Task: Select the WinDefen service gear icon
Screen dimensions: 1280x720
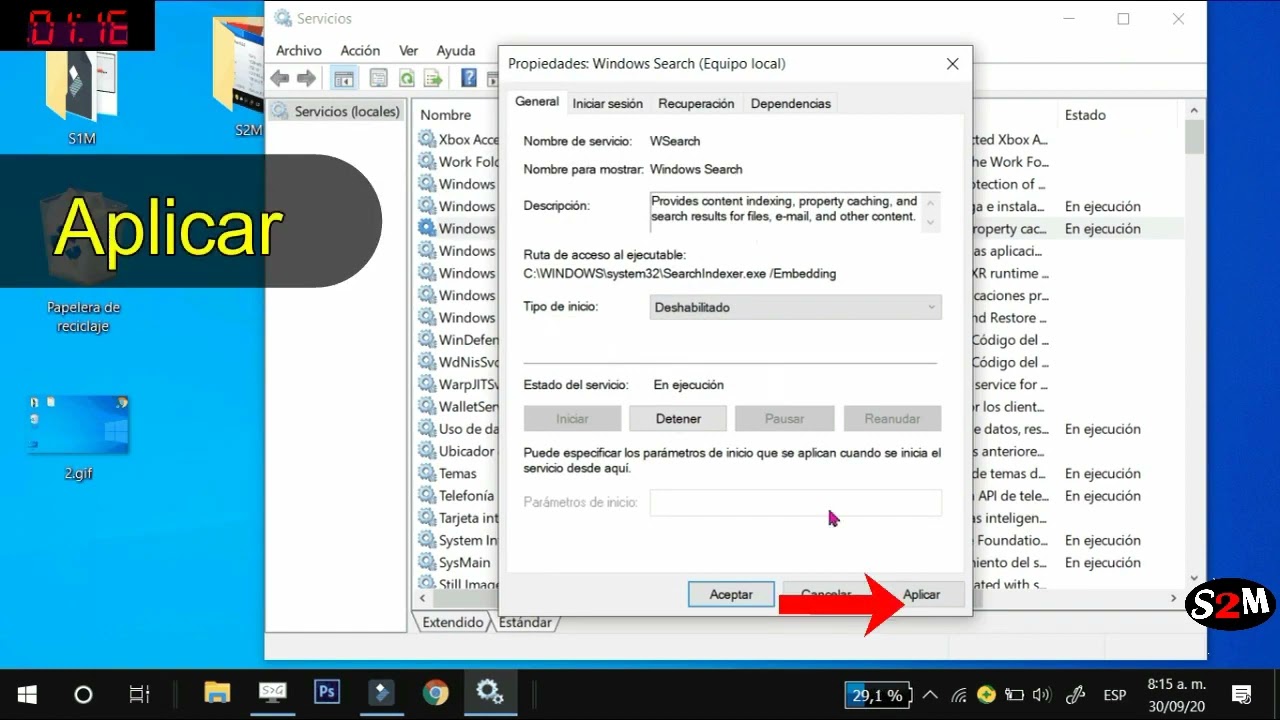Action: (x=427, y=340)
